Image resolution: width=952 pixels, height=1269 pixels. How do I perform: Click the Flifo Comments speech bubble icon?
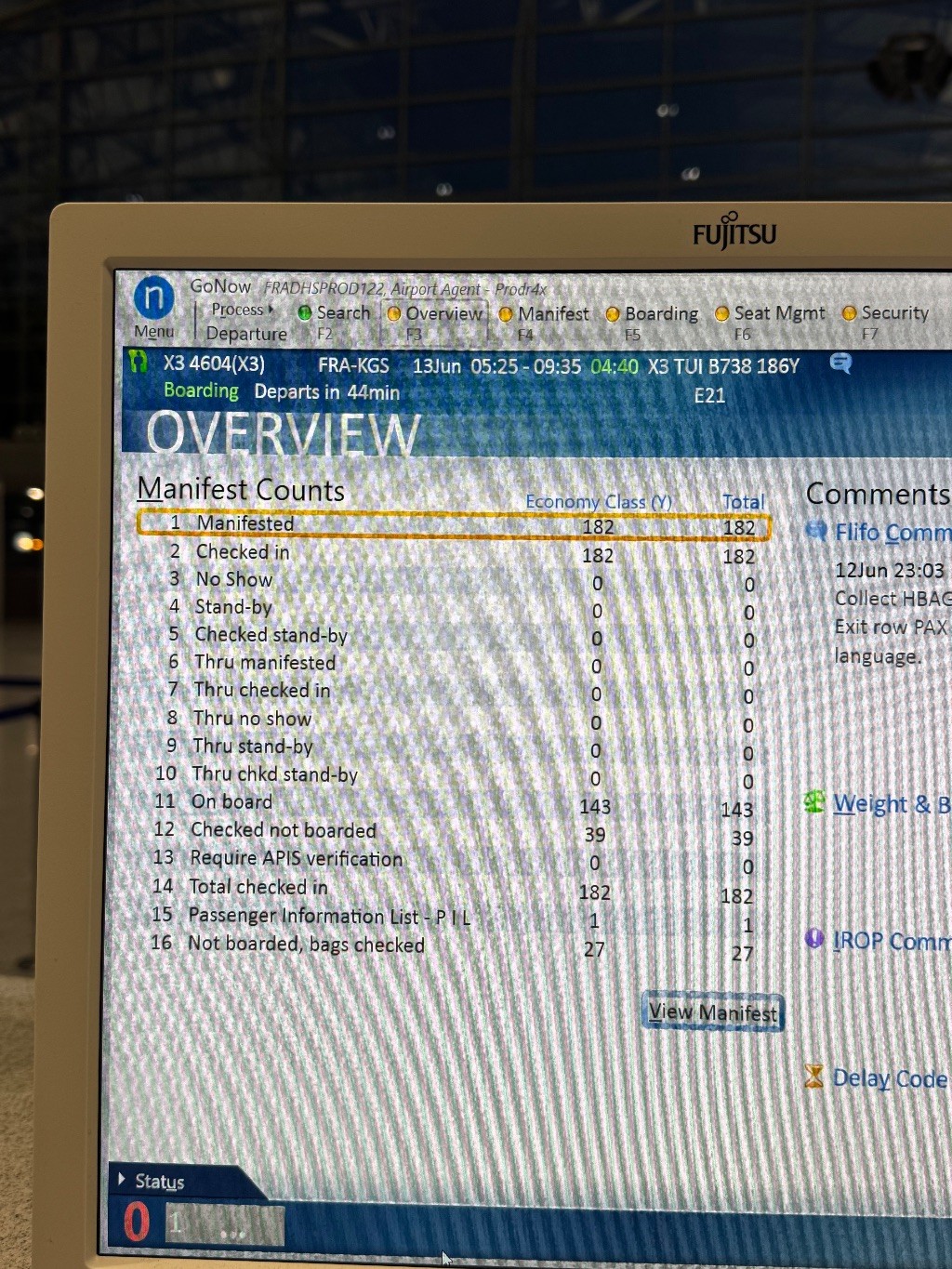[815, 531]
